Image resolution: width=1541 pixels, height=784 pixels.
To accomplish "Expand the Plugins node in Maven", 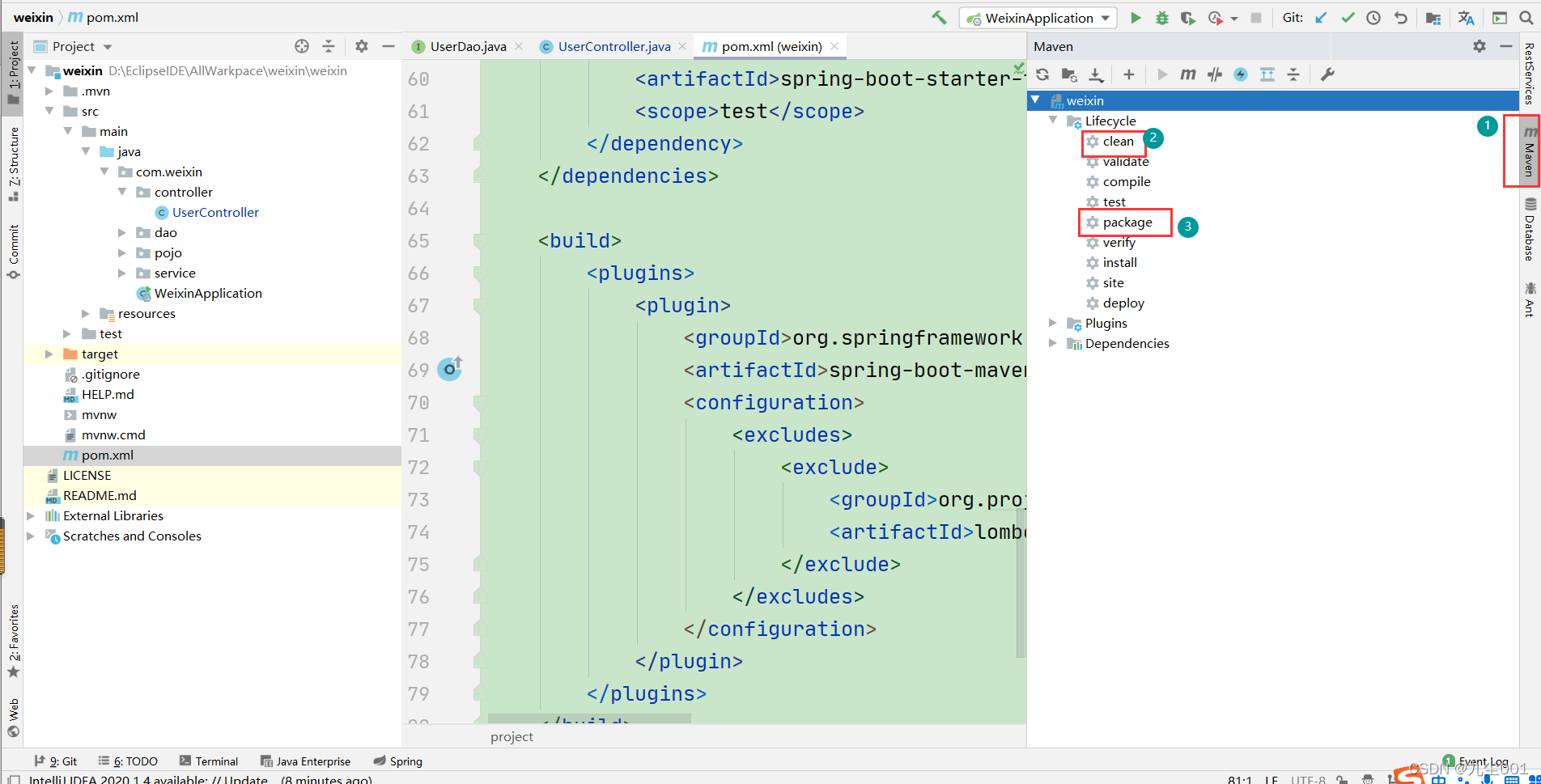I will pyautogui.click(x=1052, y=323).
